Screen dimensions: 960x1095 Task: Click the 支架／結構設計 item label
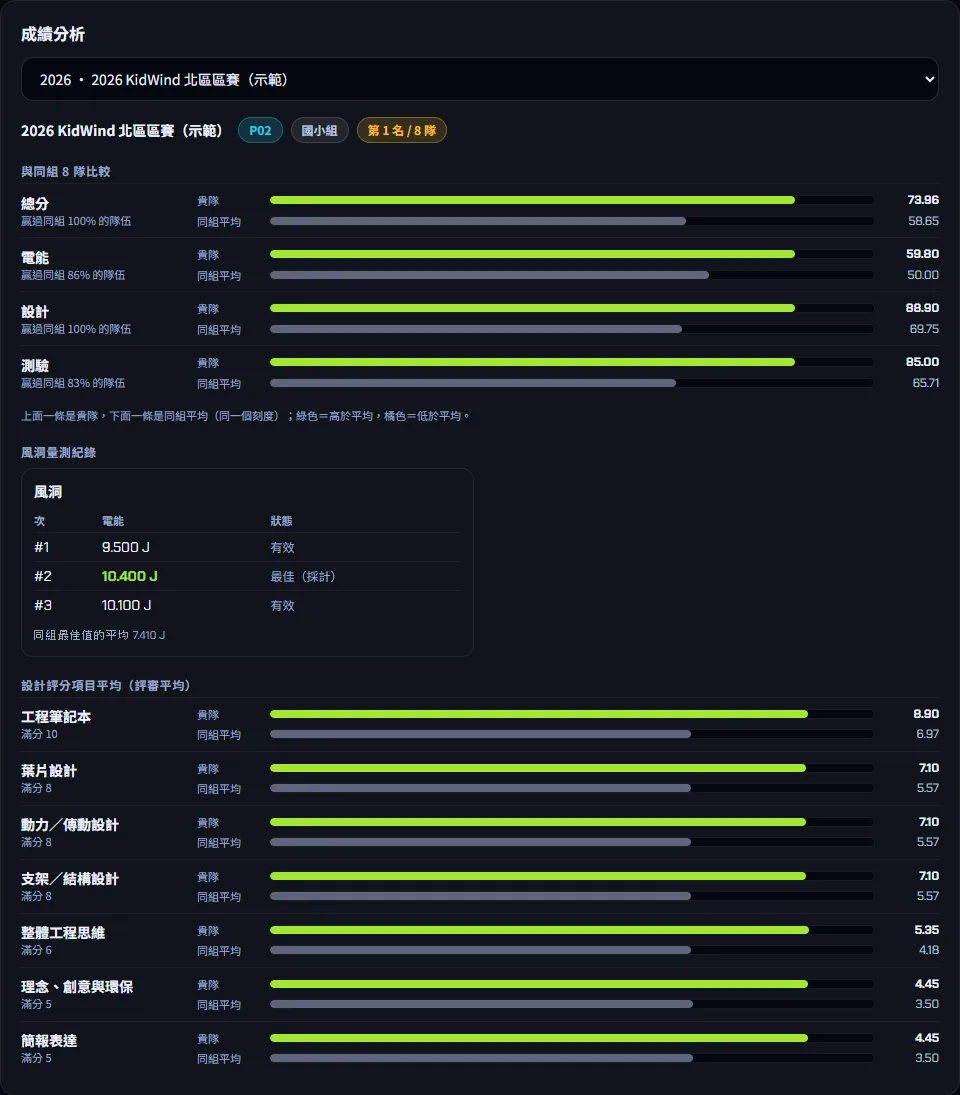point(70,879)
